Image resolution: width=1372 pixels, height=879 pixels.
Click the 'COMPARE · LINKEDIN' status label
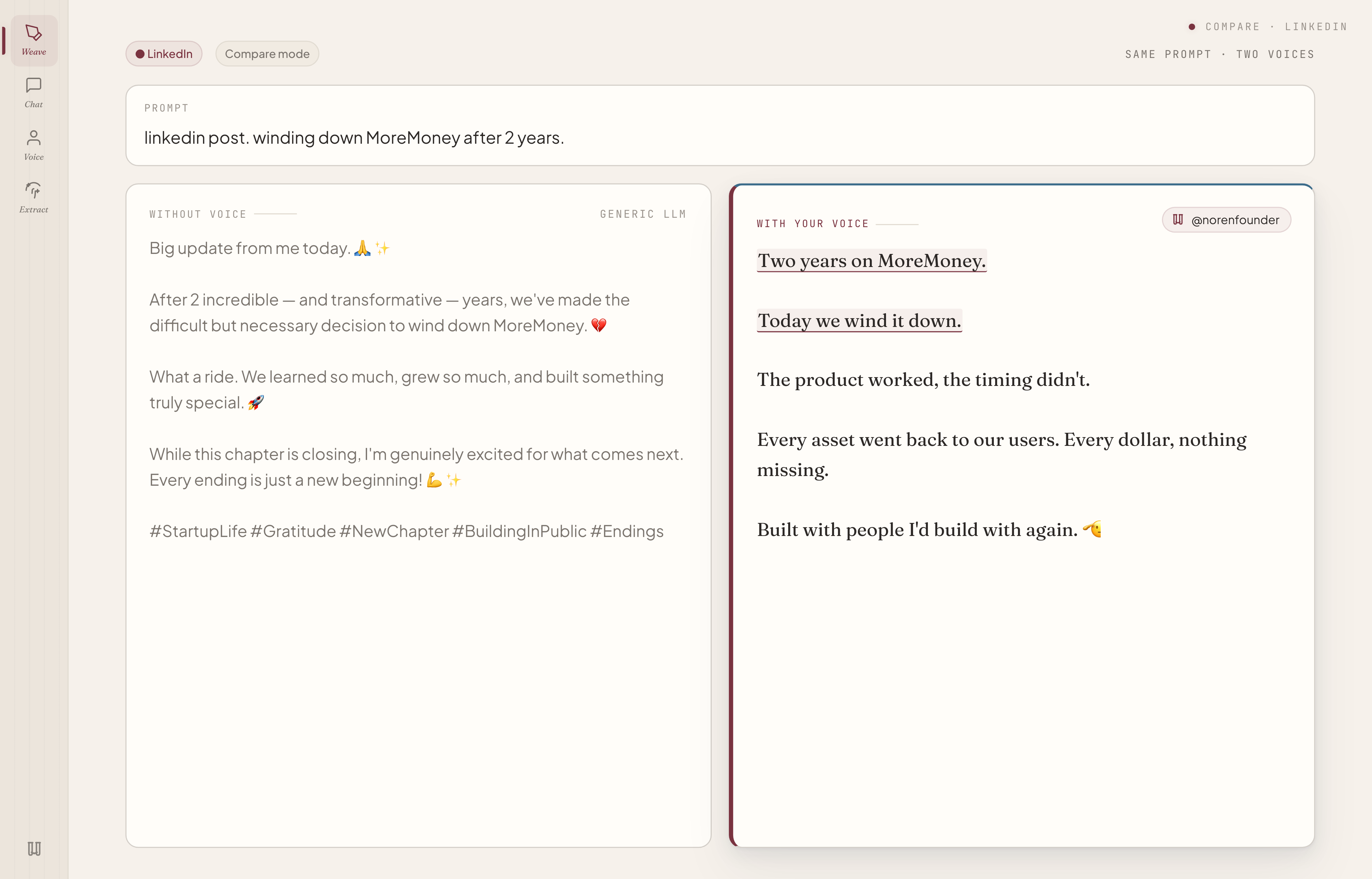click(1276, 27)
